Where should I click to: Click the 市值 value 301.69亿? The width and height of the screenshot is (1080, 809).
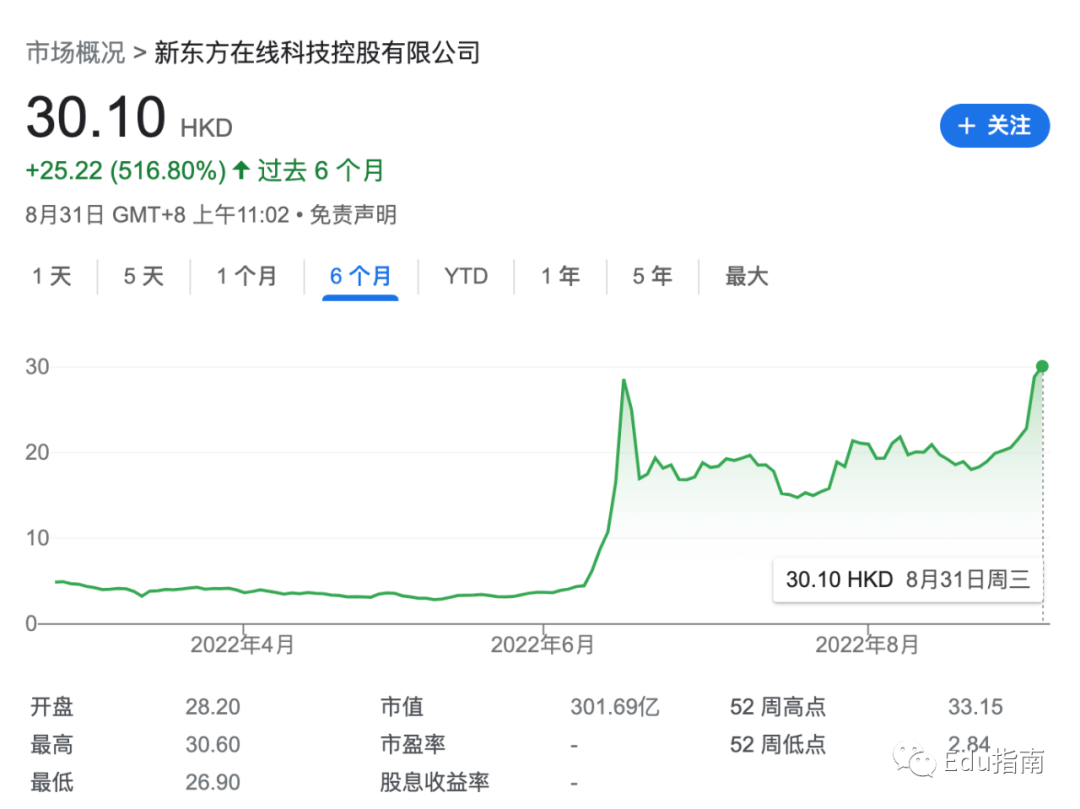tap(615, 707)
